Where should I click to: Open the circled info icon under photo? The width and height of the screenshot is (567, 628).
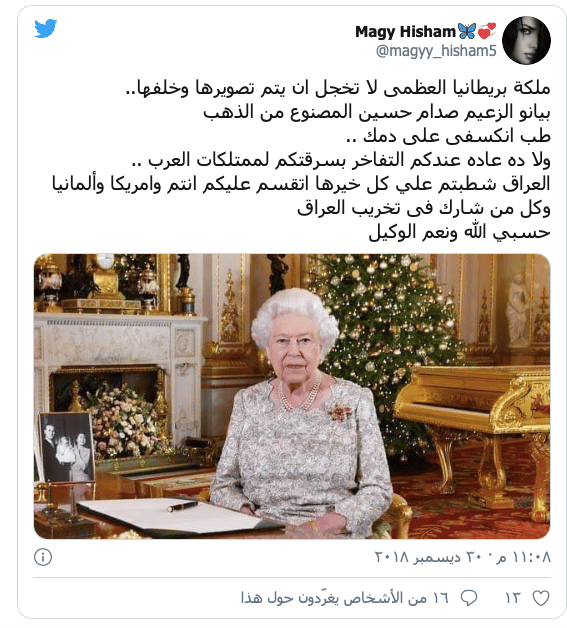43,557
